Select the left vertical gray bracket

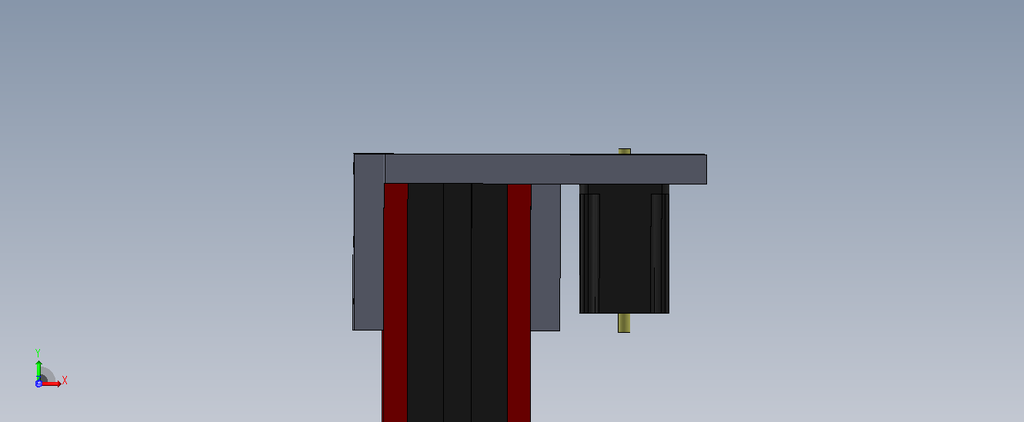(x=368, y=250)
